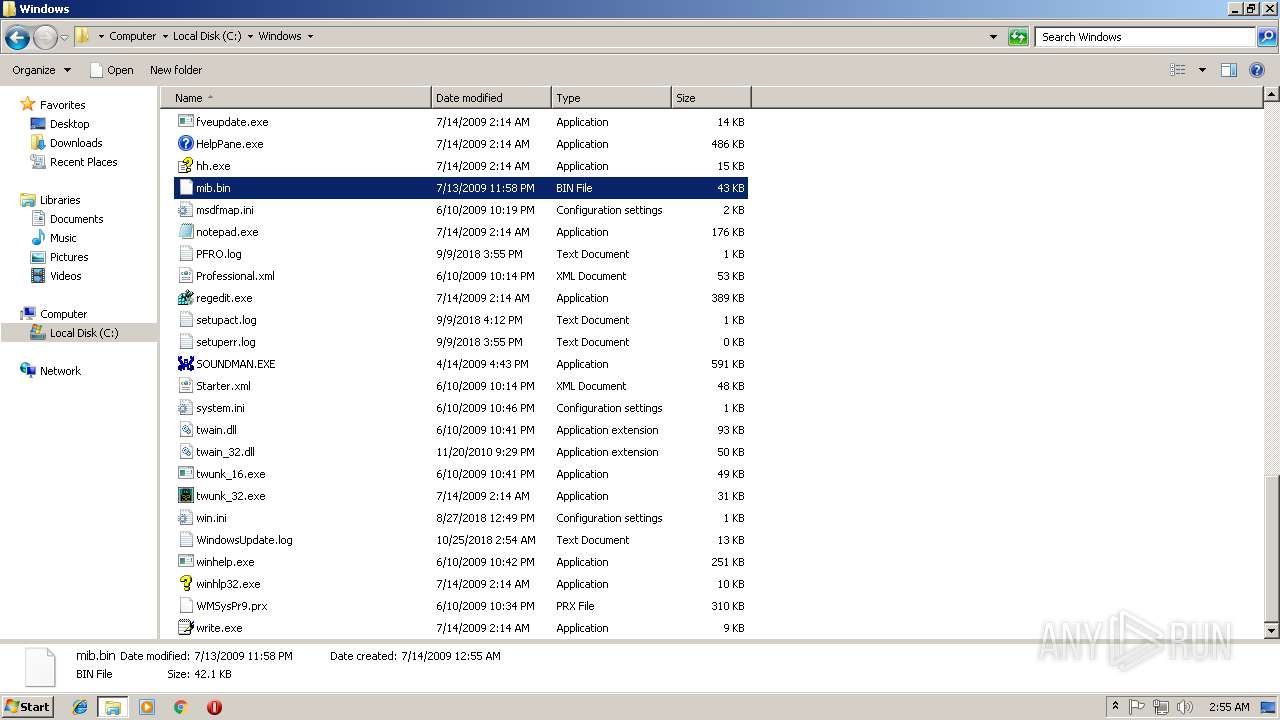1280x720 pixels.
Task: Click the Back navigation arrow
Action: pos(17,38)
